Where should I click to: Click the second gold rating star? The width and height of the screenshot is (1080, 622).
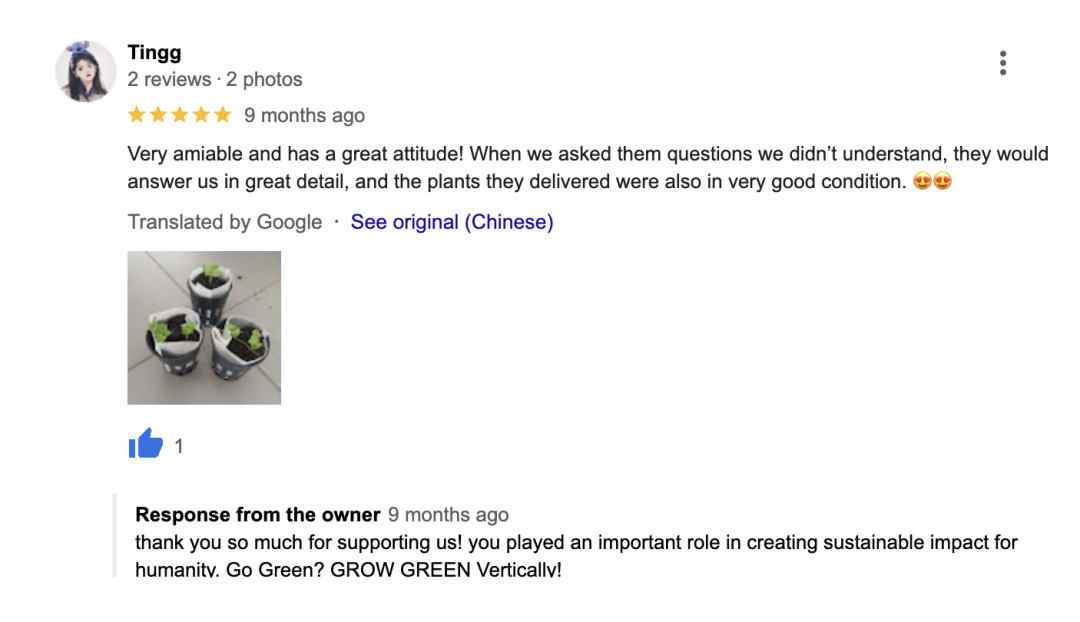tap(158, 115)
